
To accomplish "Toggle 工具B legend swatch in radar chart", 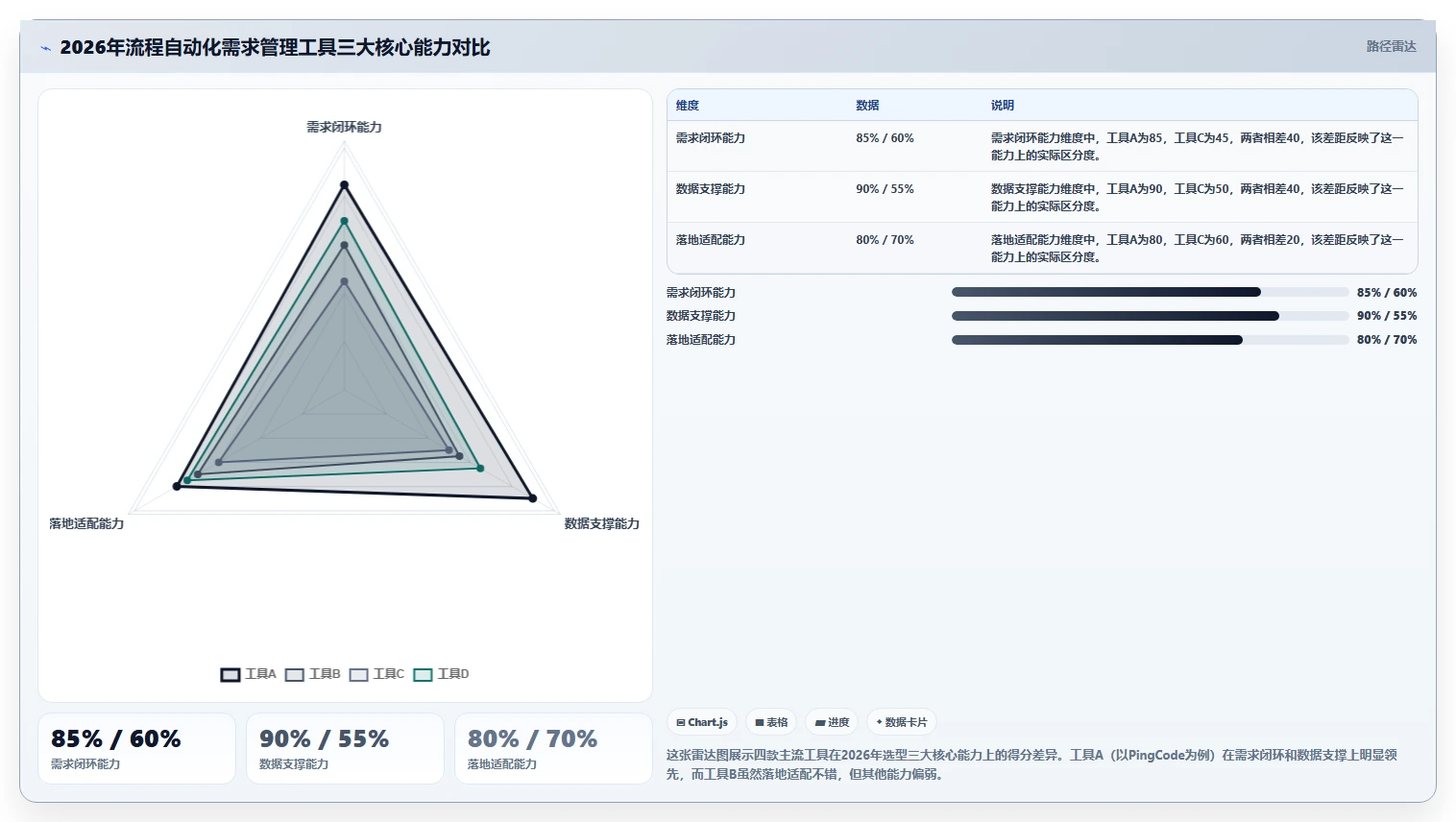I will coord(295,675).
